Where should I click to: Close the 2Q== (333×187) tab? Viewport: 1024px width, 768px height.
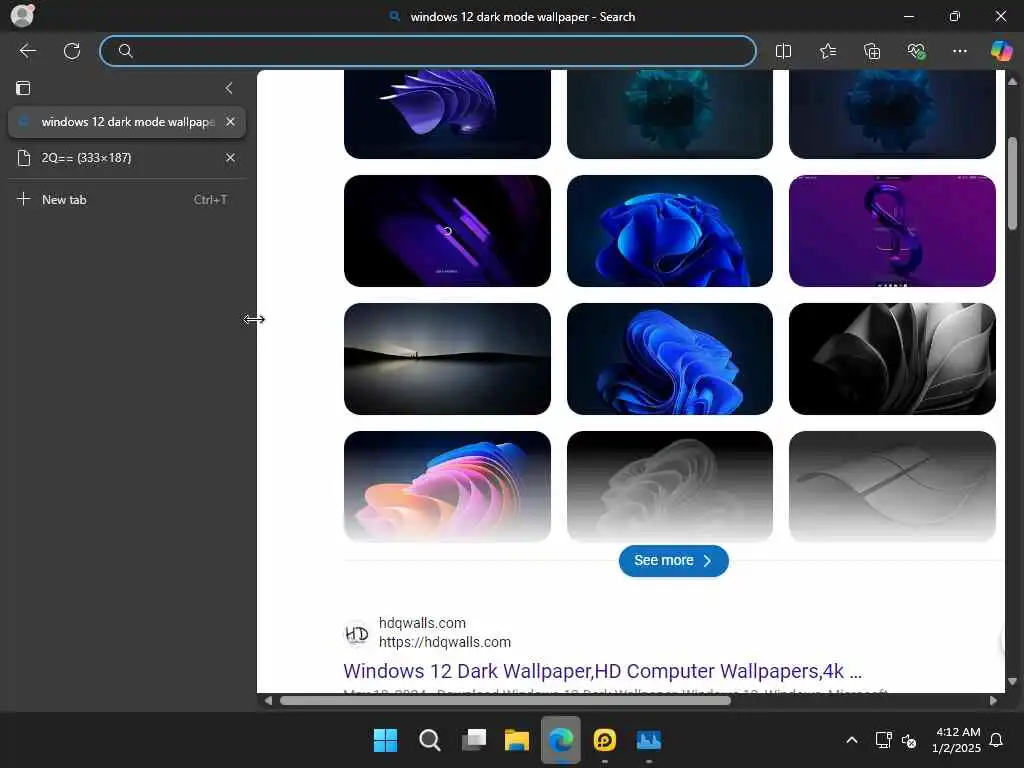click(230, 158)
